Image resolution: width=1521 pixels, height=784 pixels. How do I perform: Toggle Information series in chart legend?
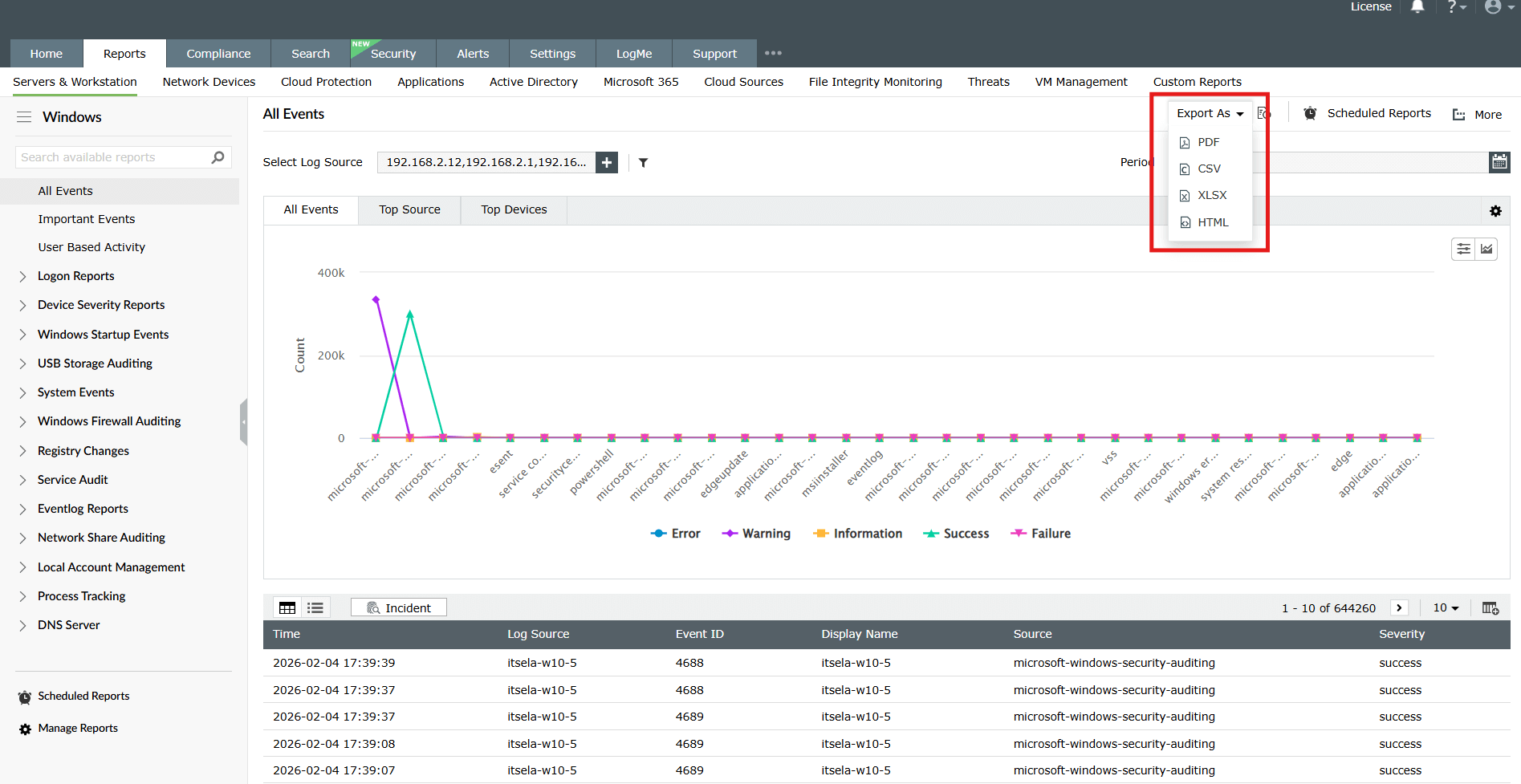click(x=857, y=534)
